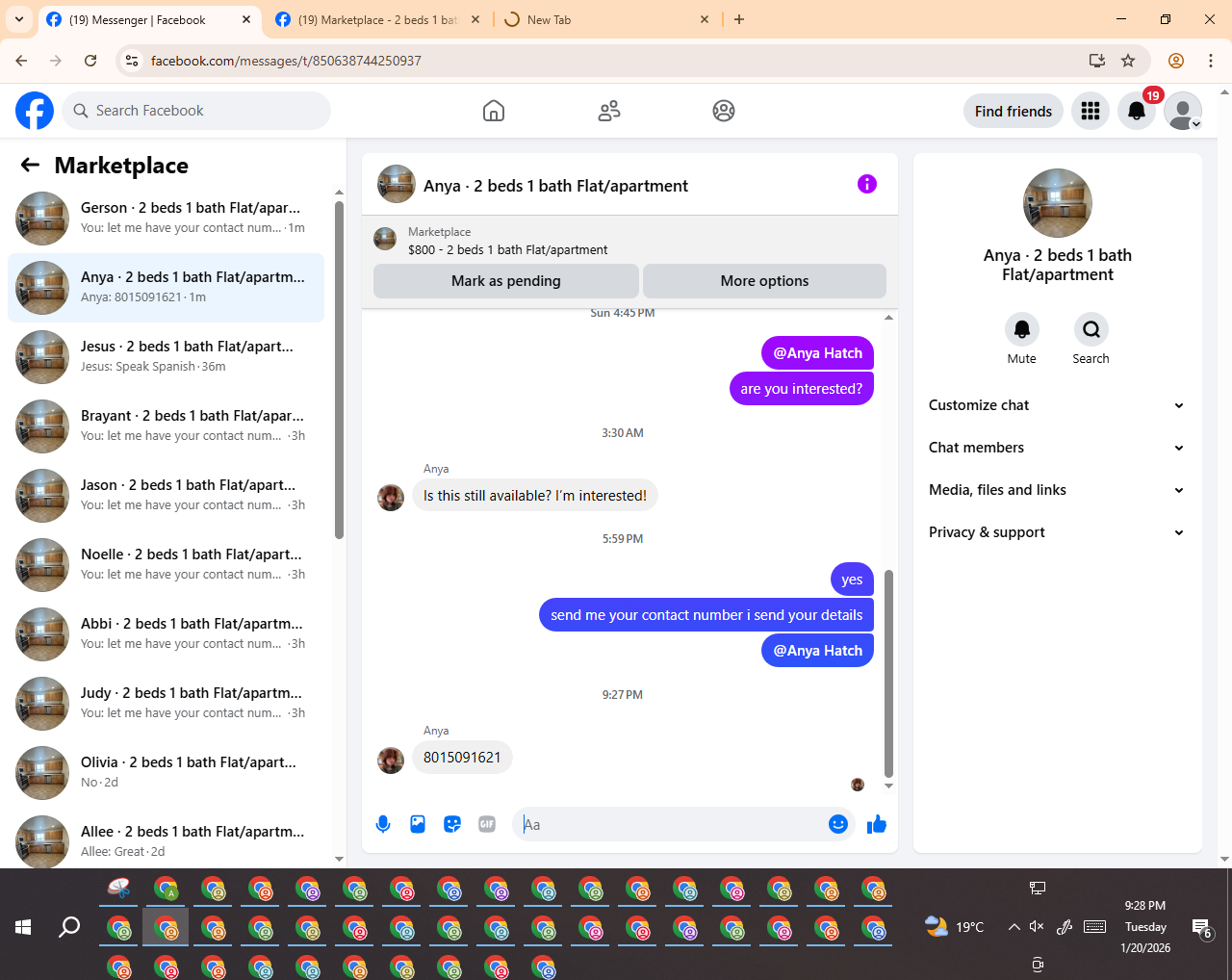Image resolution: width=1232 pixels, height=980 pixels.
Task: Open Chrome tab search dropdown arrow
Action: [x=19, y=19]
